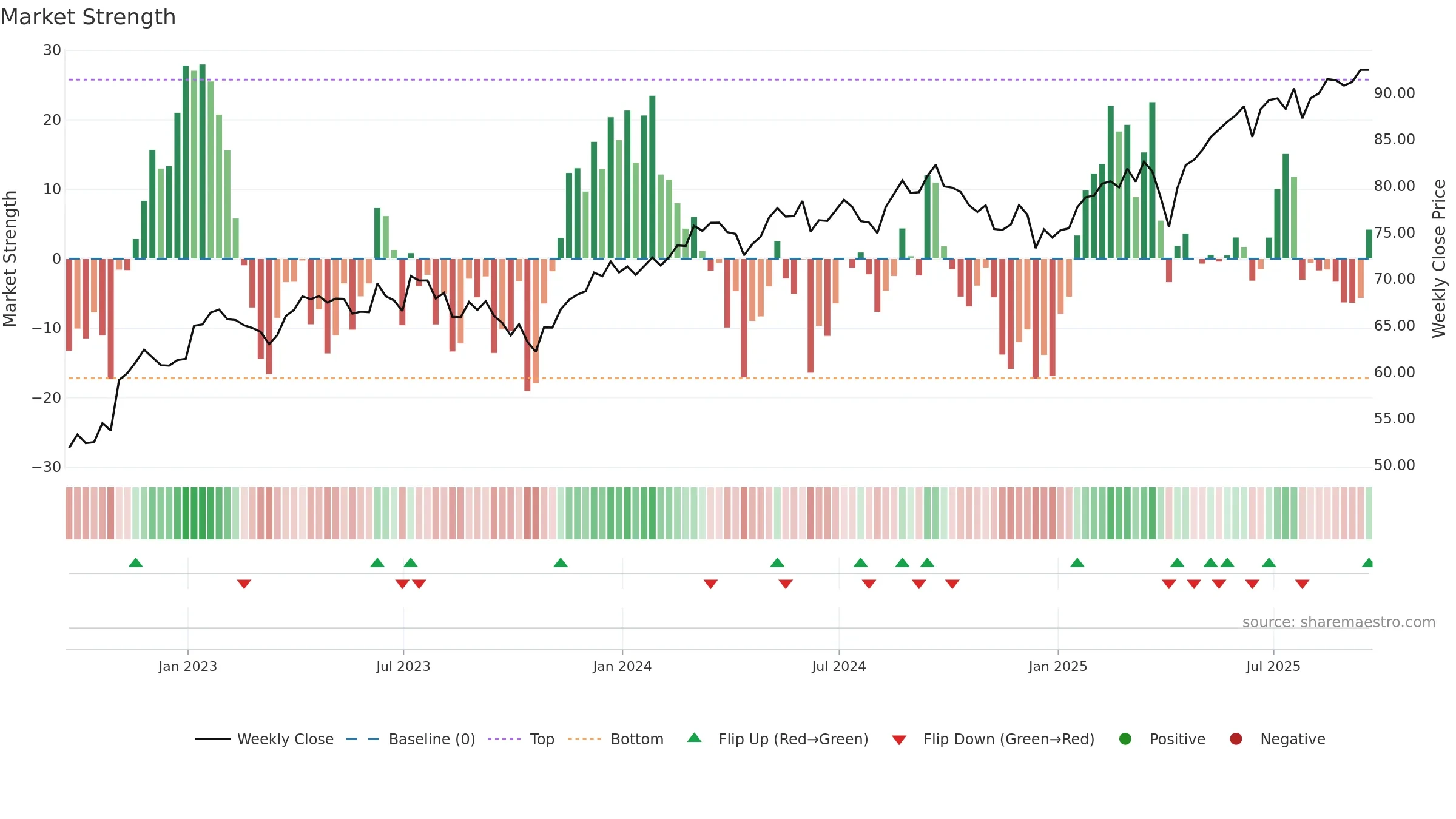Toggle the Positive legend entry
Image resolution: width=1456 pixels, height=819 pixels.
click(1162, 739)
